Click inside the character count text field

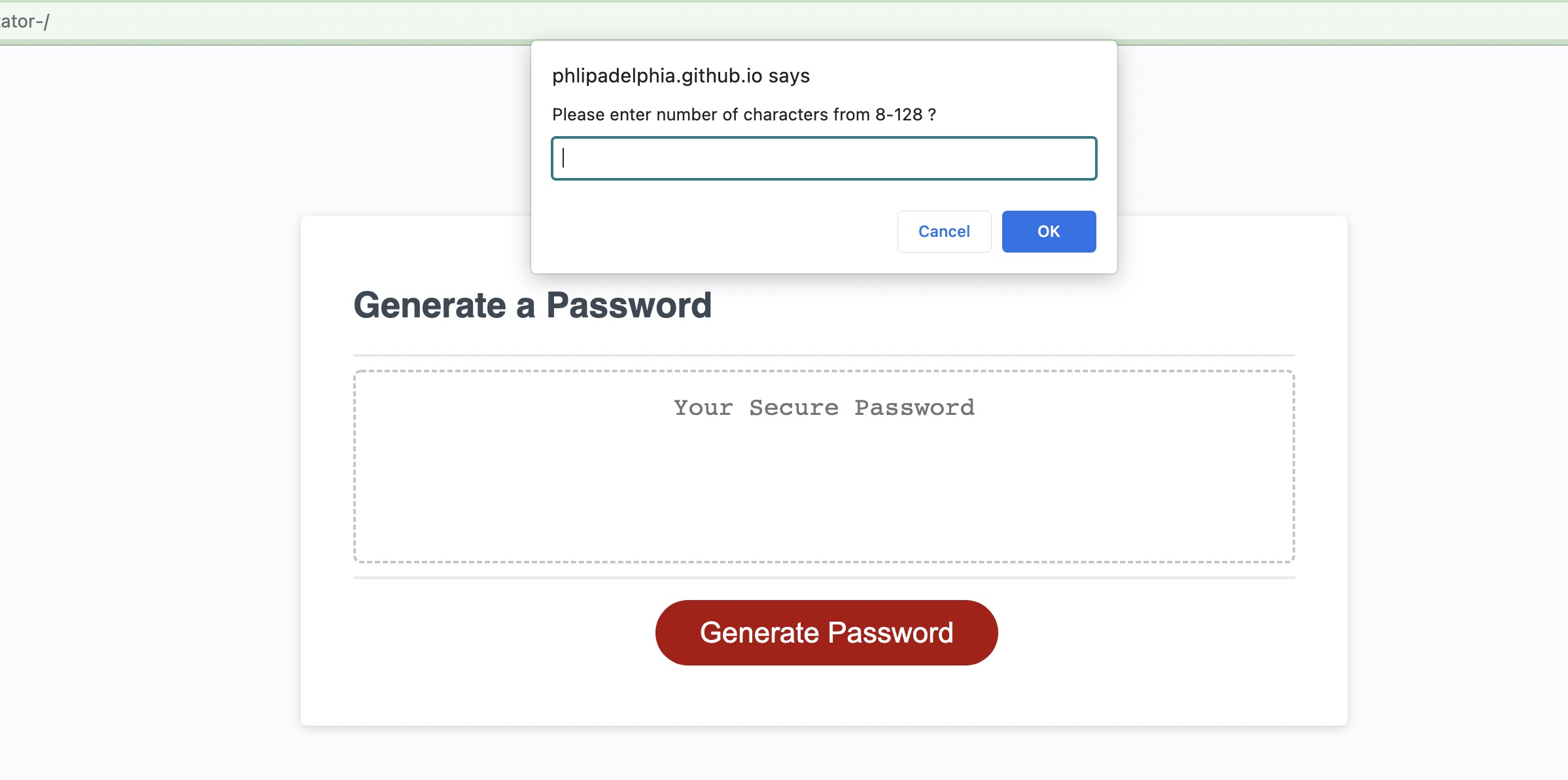(x=823, y=158)
